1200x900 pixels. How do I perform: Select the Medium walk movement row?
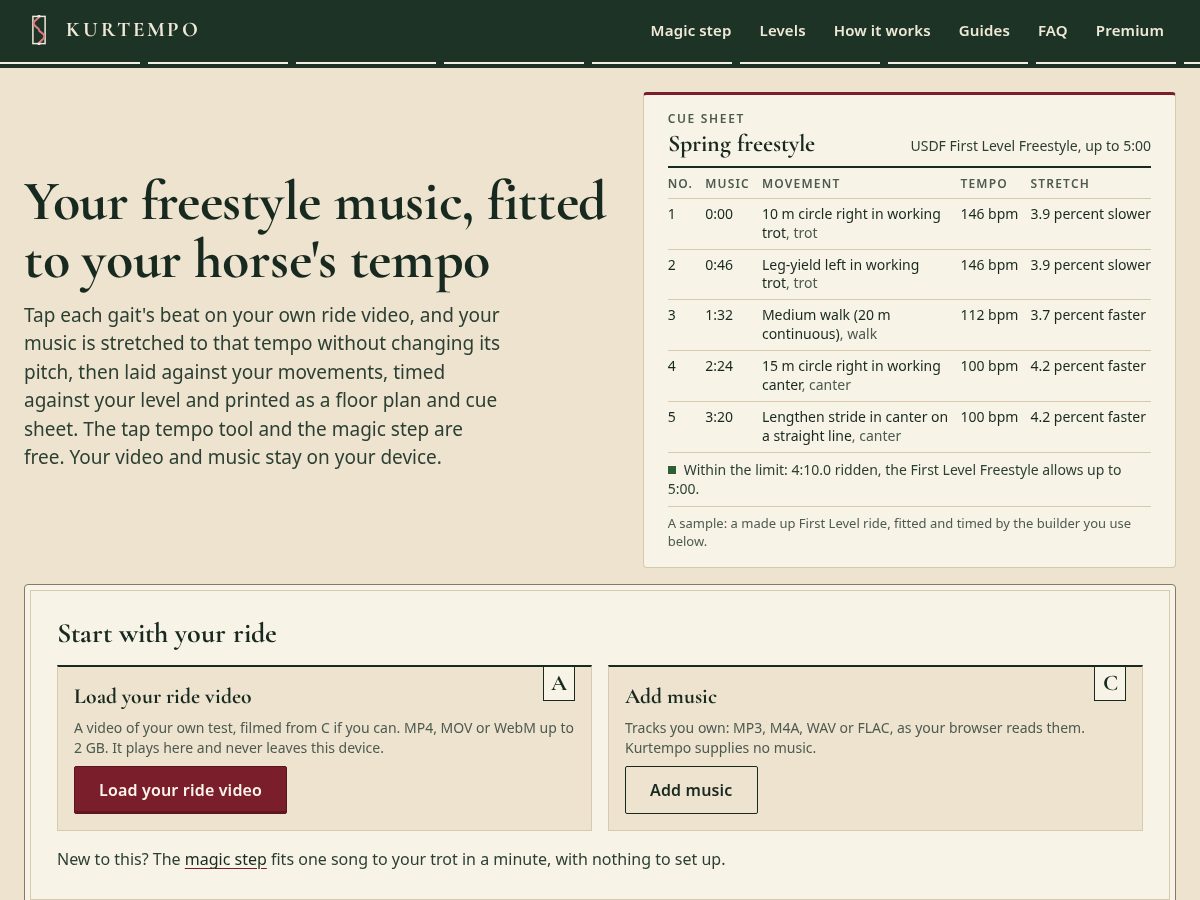pos(909,324)
